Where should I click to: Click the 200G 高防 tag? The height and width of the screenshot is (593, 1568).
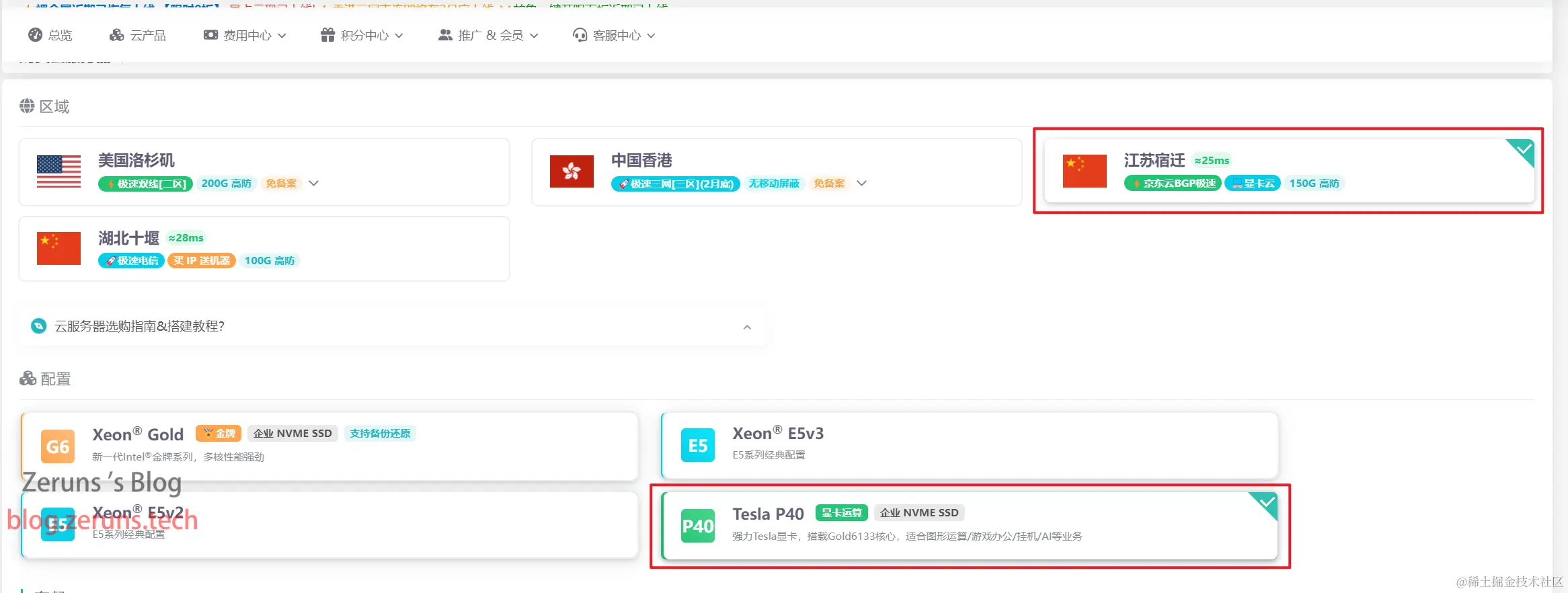(x=226, y=184)
